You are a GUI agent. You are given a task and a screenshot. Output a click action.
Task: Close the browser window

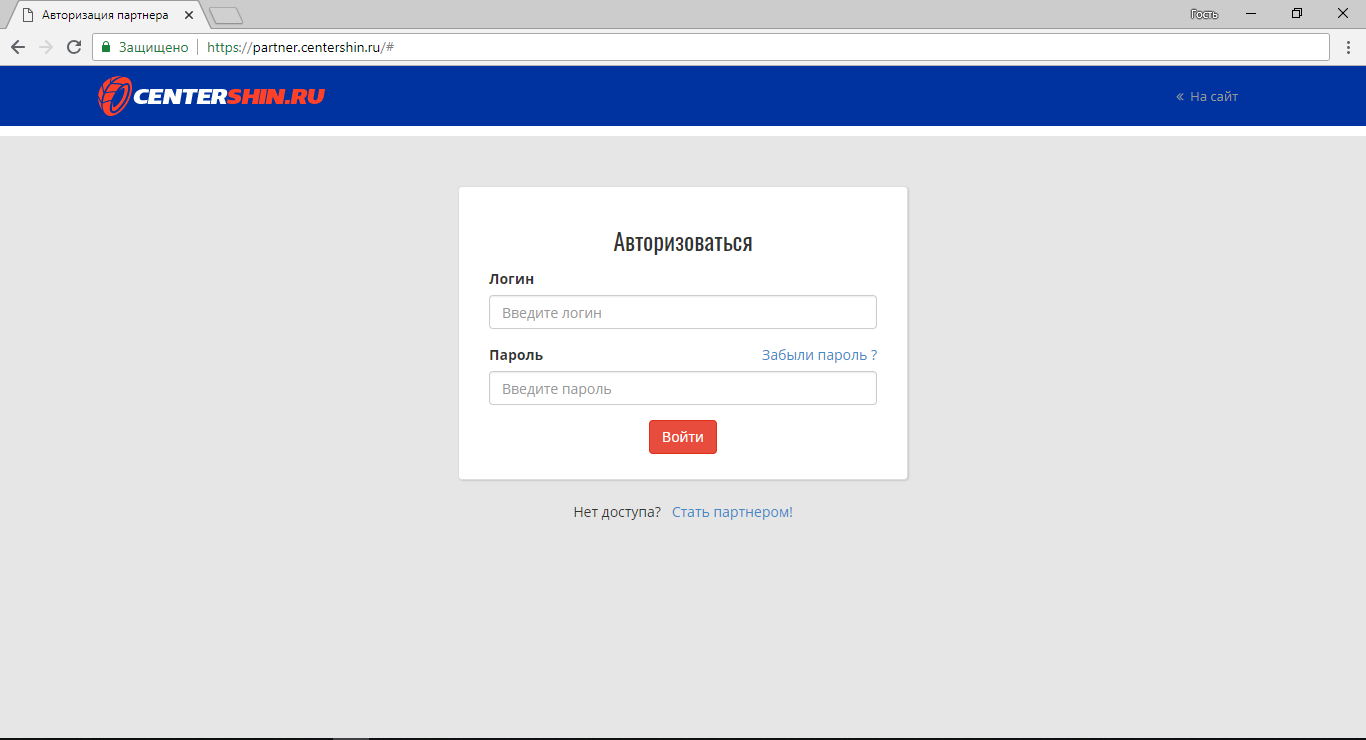point(1343,14)
